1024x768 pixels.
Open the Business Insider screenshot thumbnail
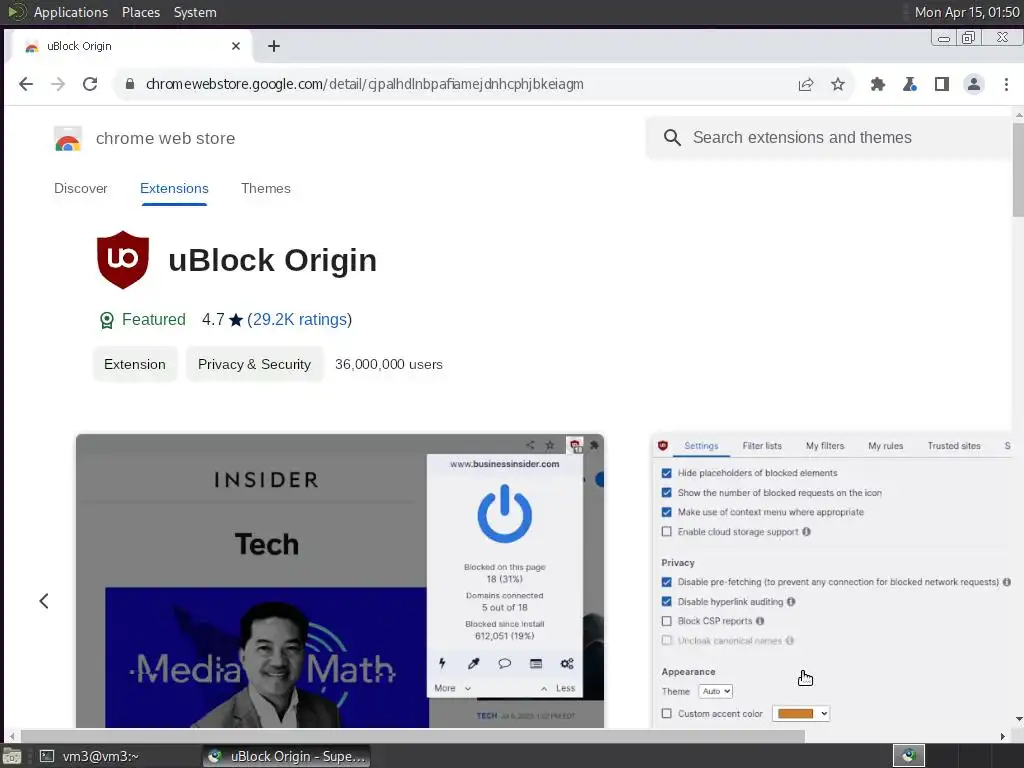(x=340, y=581)
